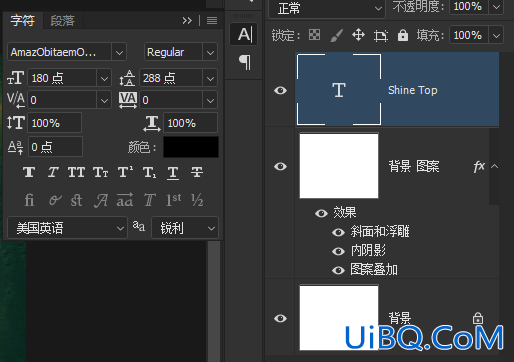The width and height of the screenshot is (514, 362).
Task: Click the horizontal scale 100% field
Action: tap(190, 123)
